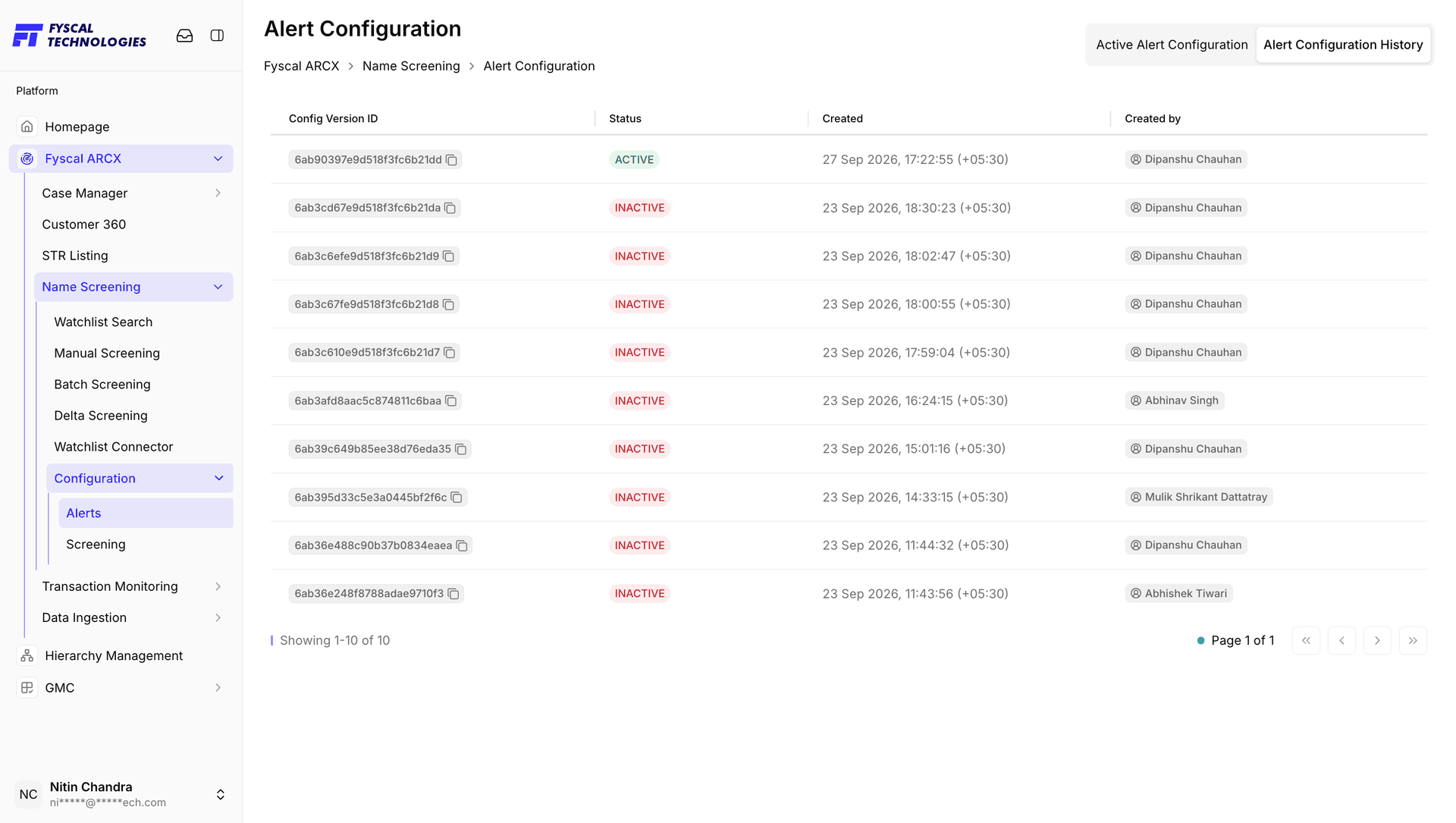The image size is (1456, 823).
Task: Copy config ID 6ab3c610e9d518f3fc6b21d7
Action: coord(450,353)
